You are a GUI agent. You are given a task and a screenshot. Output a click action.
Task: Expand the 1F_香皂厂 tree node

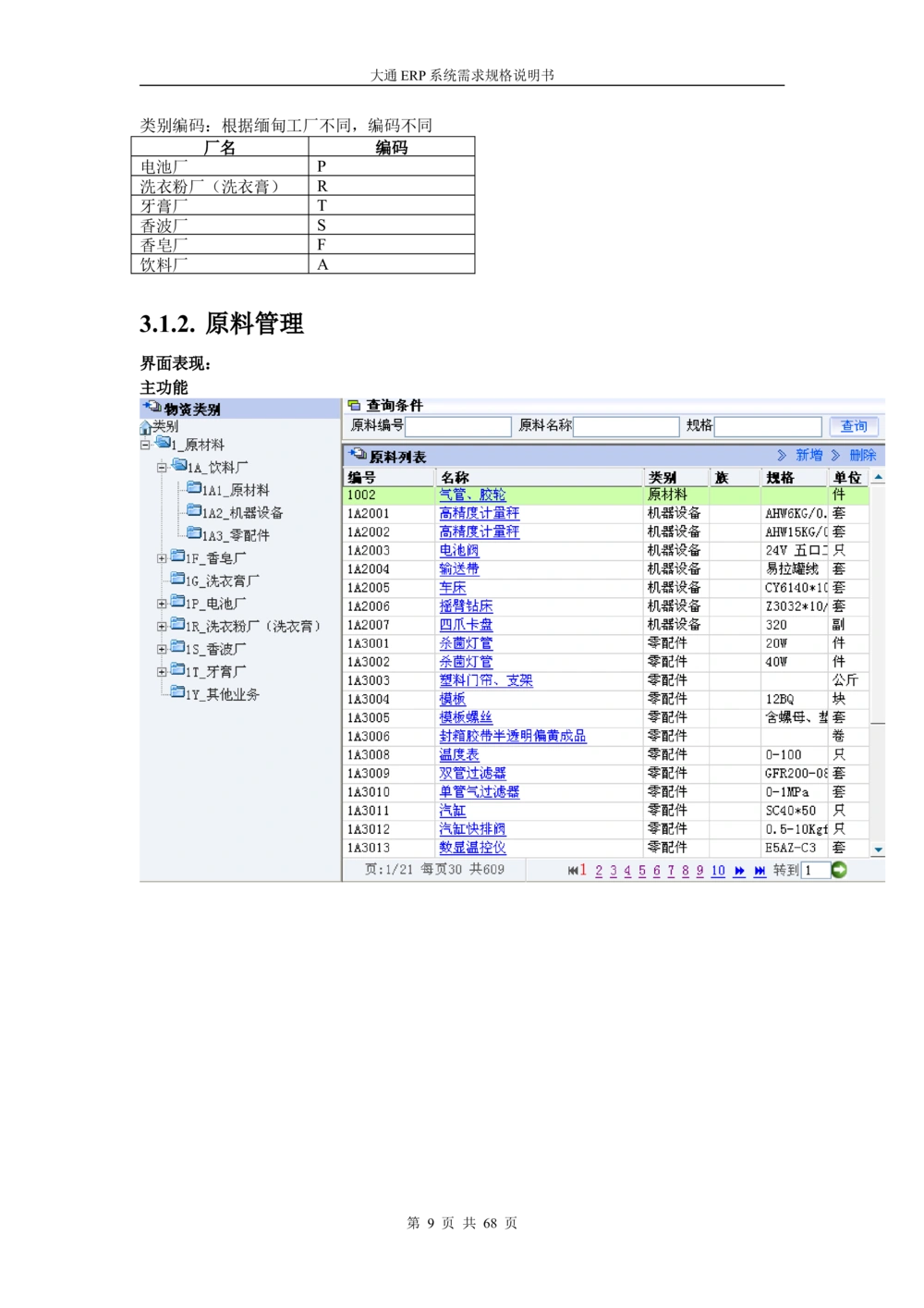pos(162,557)
